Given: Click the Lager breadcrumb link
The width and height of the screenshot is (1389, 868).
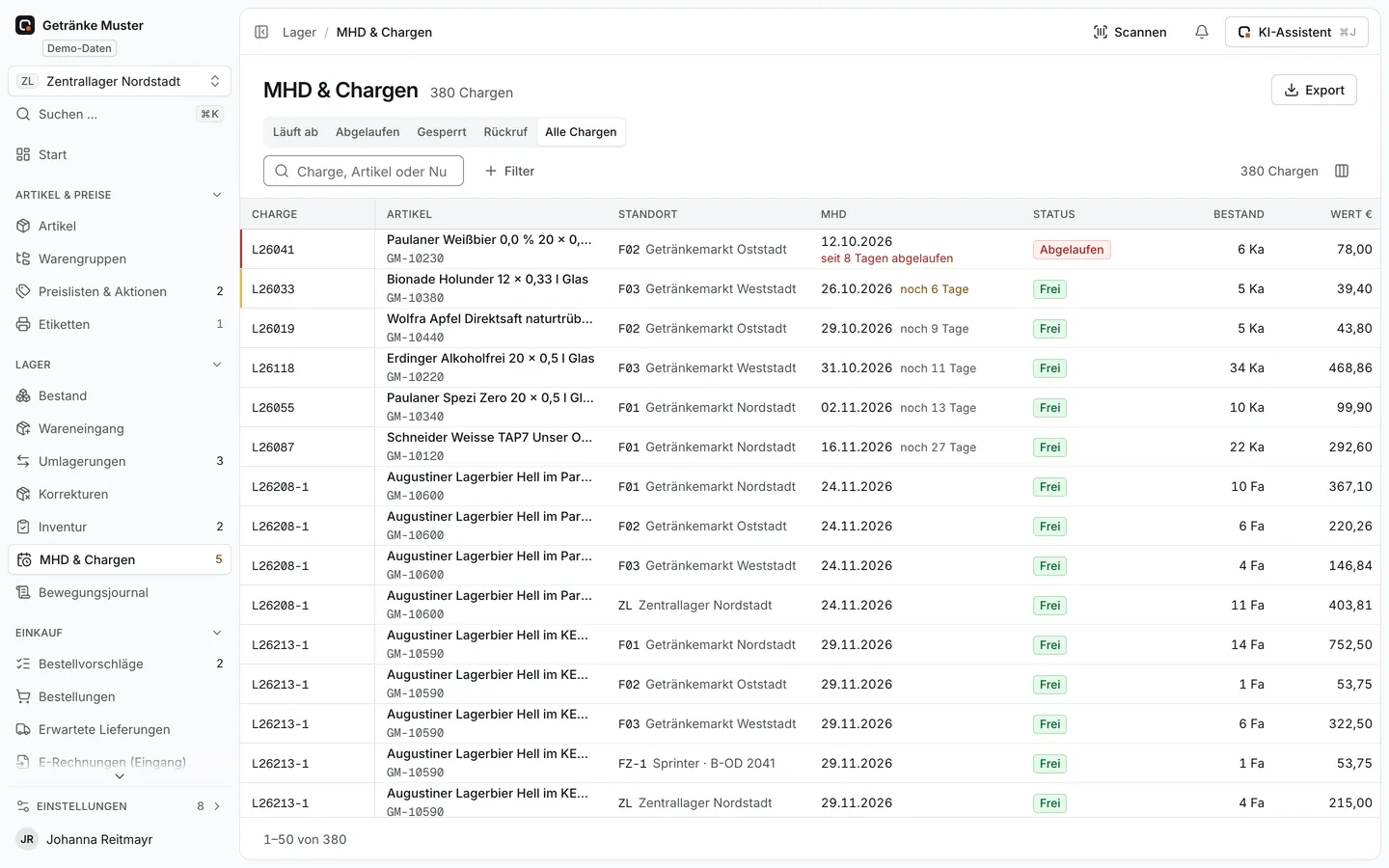Looking at the screenshot, I should coord(299,32).
